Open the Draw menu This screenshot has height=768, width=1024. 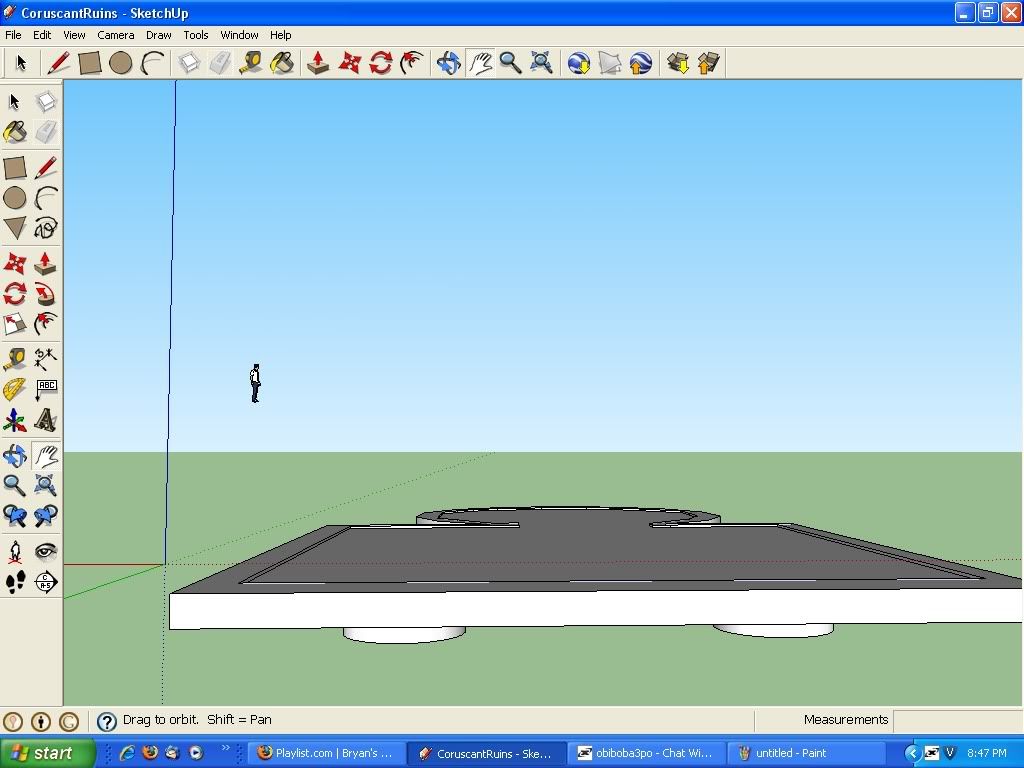coord(159,35)
